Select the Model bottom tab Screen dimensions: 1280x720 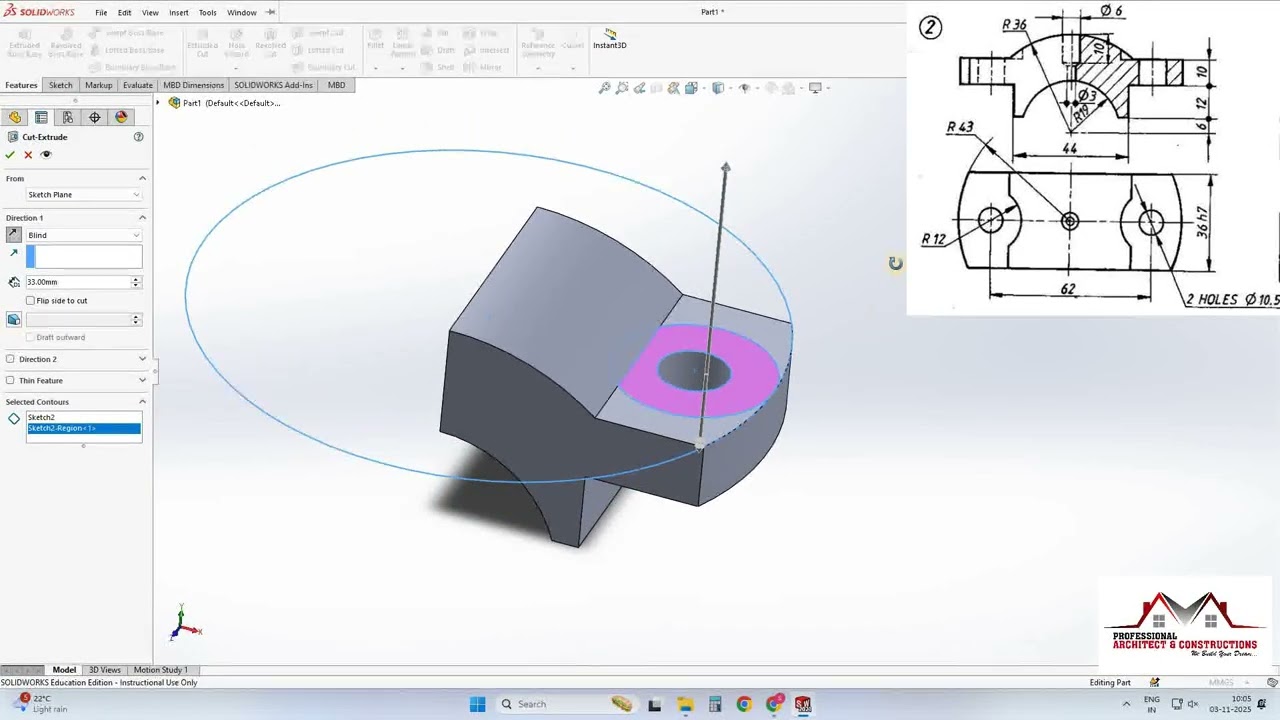[x=64, y=670]
